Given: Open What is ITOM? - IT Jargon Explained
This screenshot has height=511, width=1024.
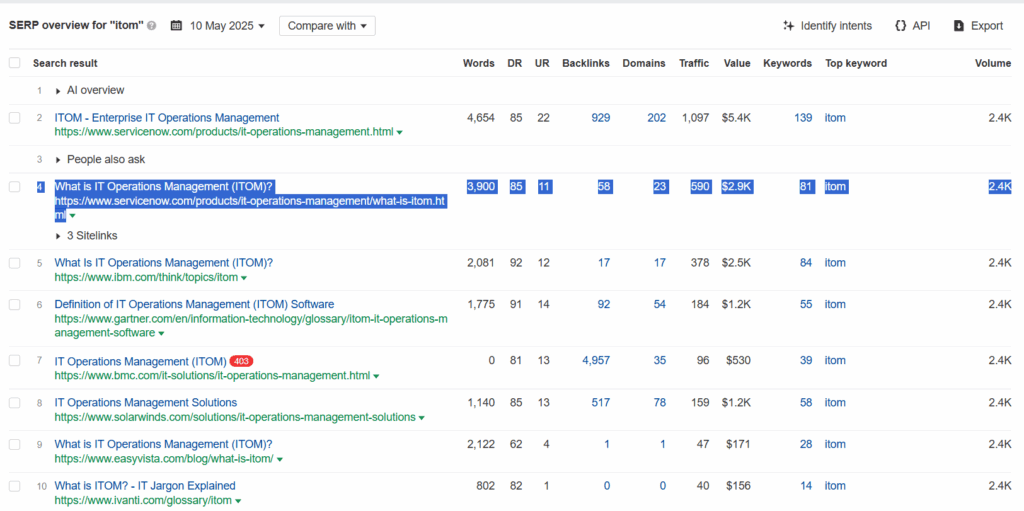Looking at the screenshot, I should pyautogui.click(x=145, y=486).
